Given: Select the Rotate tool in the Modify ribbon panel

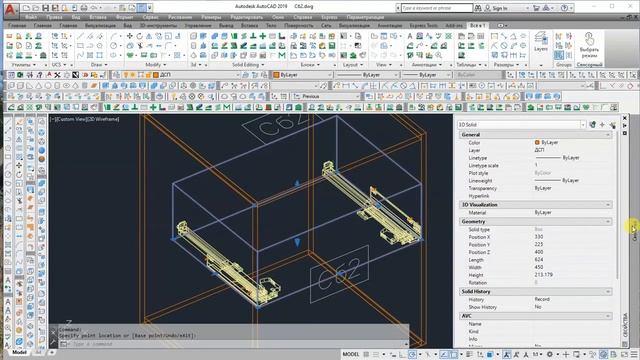Looking at the screenshot, I should pyautogui.click(x=140, y=36).
